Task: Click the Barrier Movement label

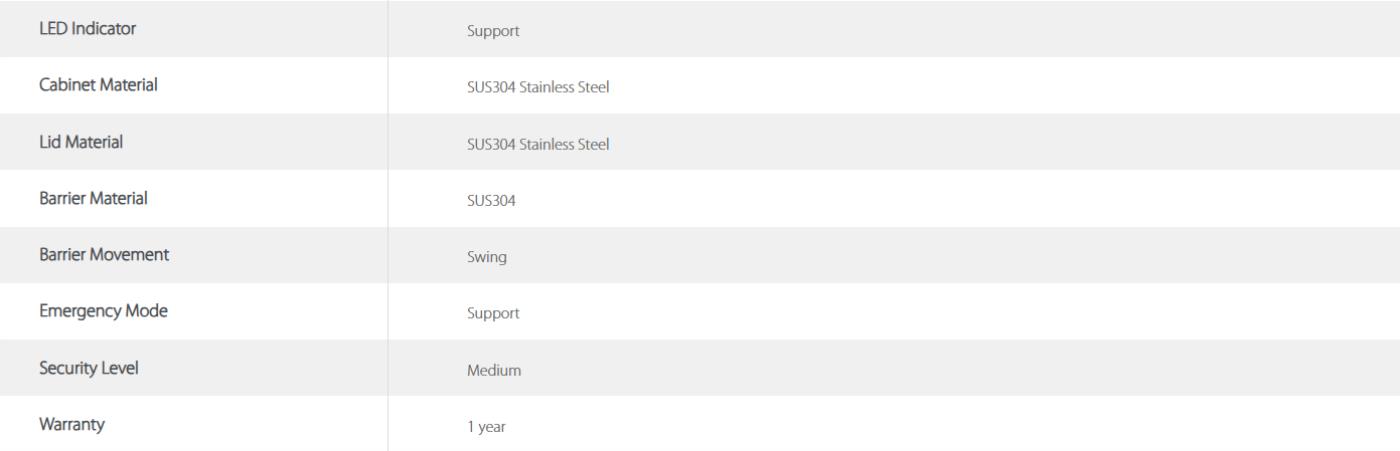Action: click(103, 255)
